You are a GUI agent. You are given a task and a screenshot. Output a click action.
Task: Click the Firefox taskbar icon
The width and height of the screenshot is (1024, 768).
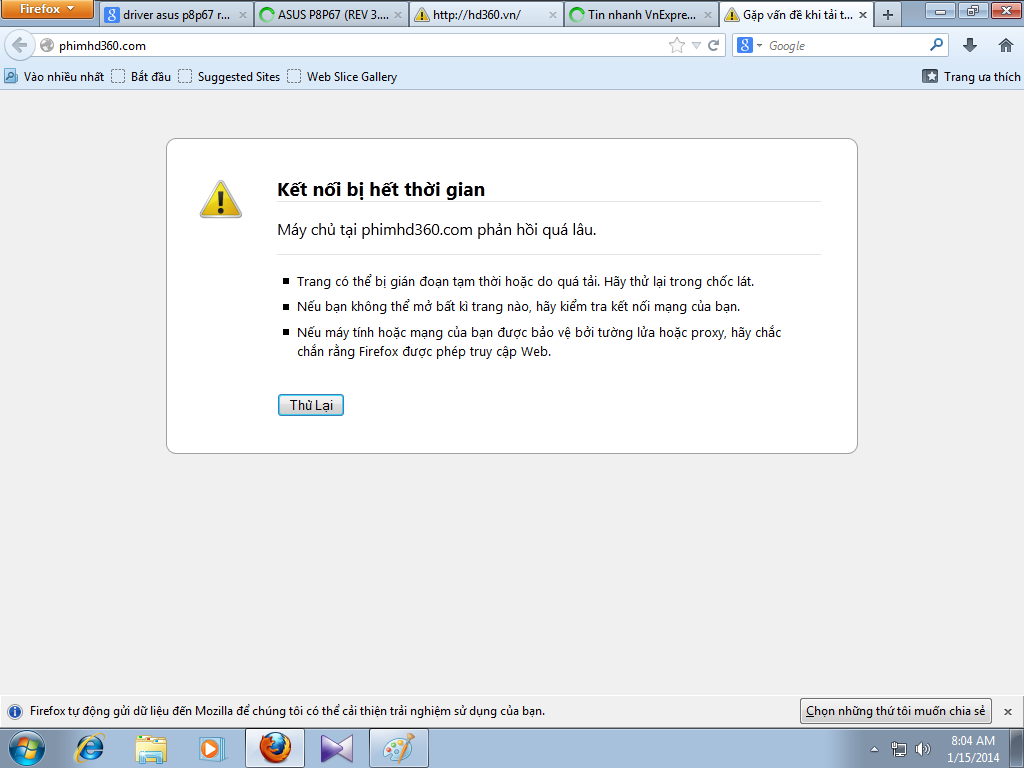275,748
